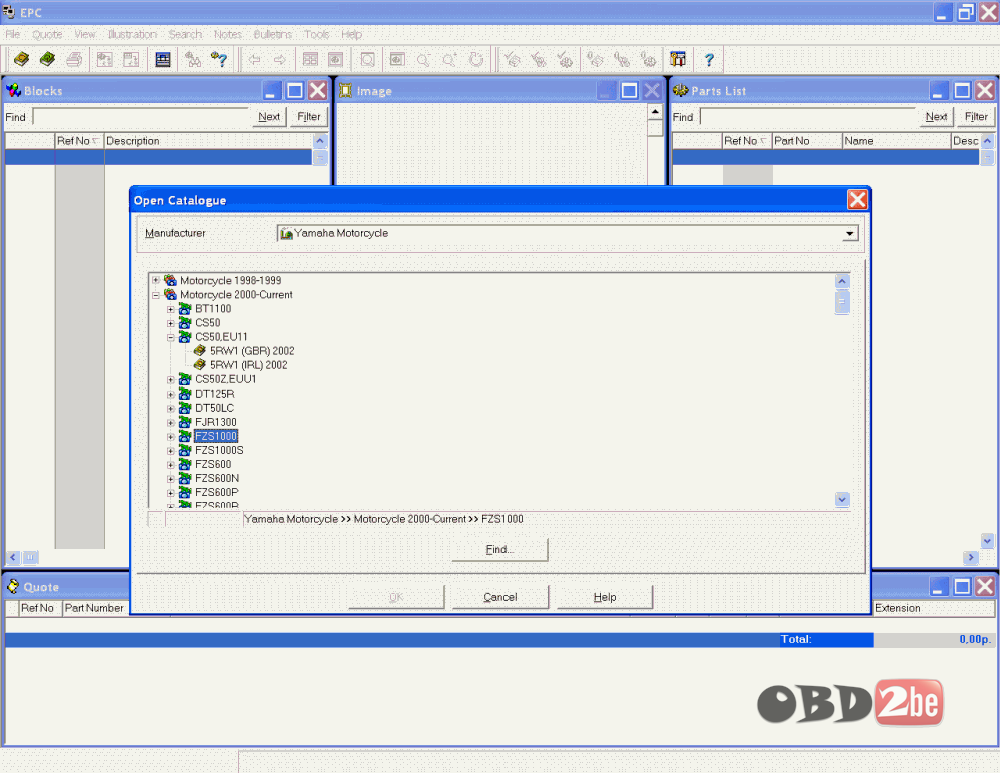Viewport: 1000px width, 773px height.
Task: Click Cancel in the Open Catalogue dialog
Action: click(x=500, y=597)
